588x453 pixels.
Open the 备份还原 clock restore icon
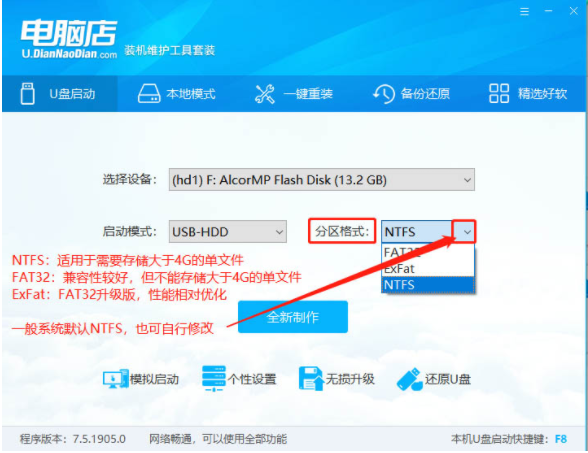point(384,94)
